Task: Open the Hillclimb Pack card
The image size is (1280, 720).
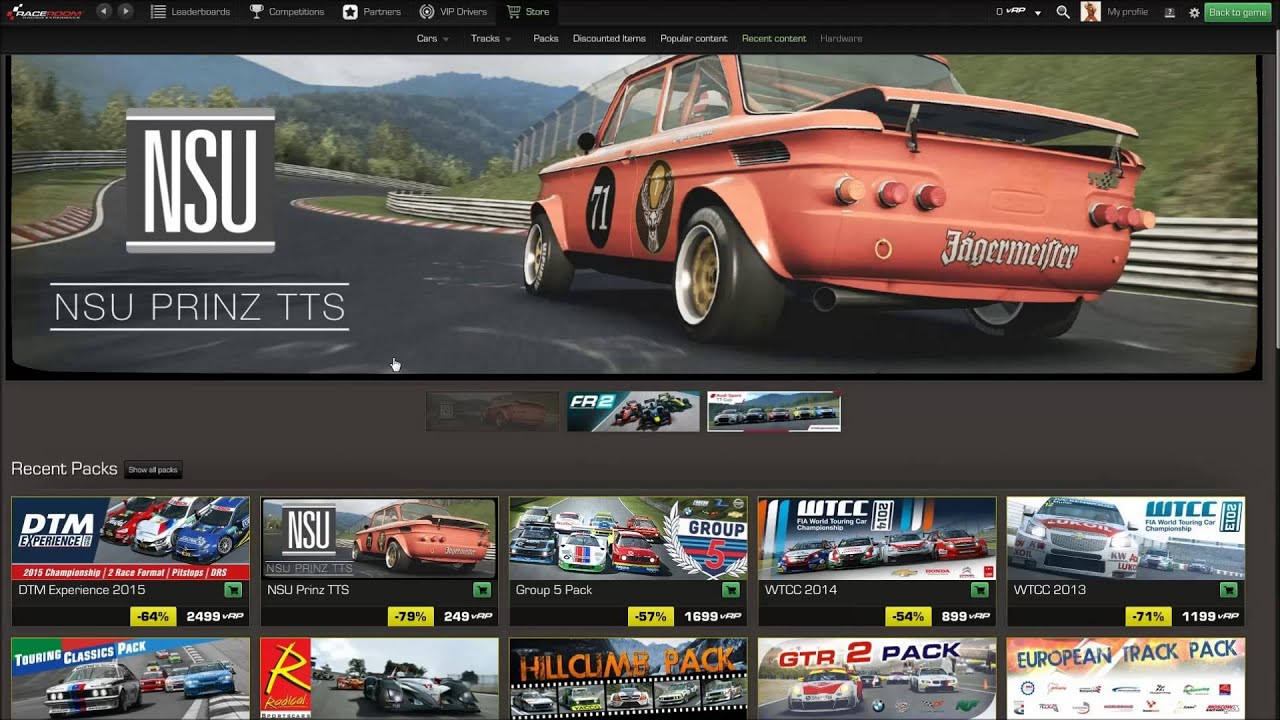Action: point(628,679)
